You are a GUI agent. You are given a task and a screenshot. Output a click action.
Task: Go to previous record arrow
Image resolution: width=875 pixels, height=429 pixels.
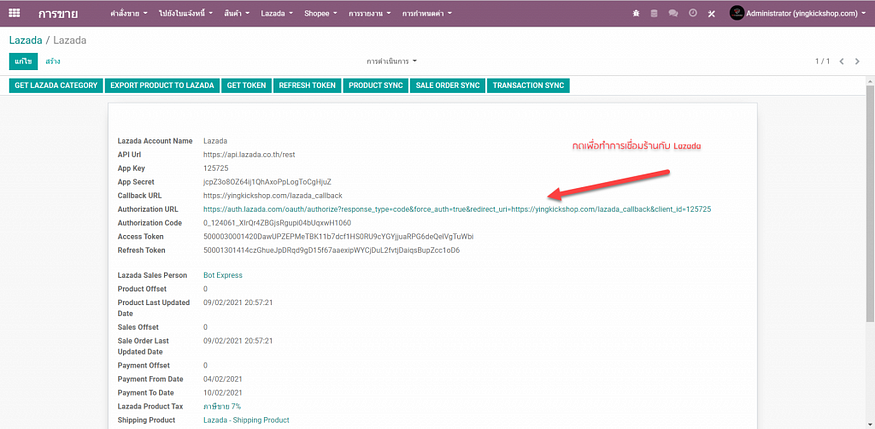[x=842, y=61]
